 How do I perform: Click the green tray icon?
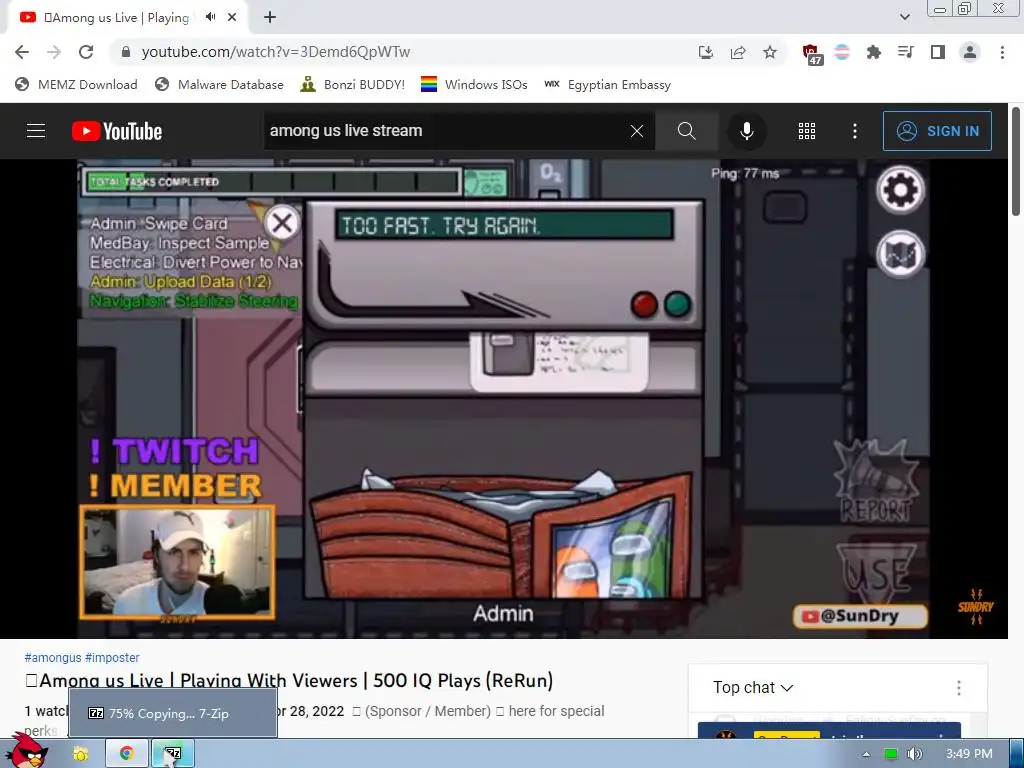(890, 754)
